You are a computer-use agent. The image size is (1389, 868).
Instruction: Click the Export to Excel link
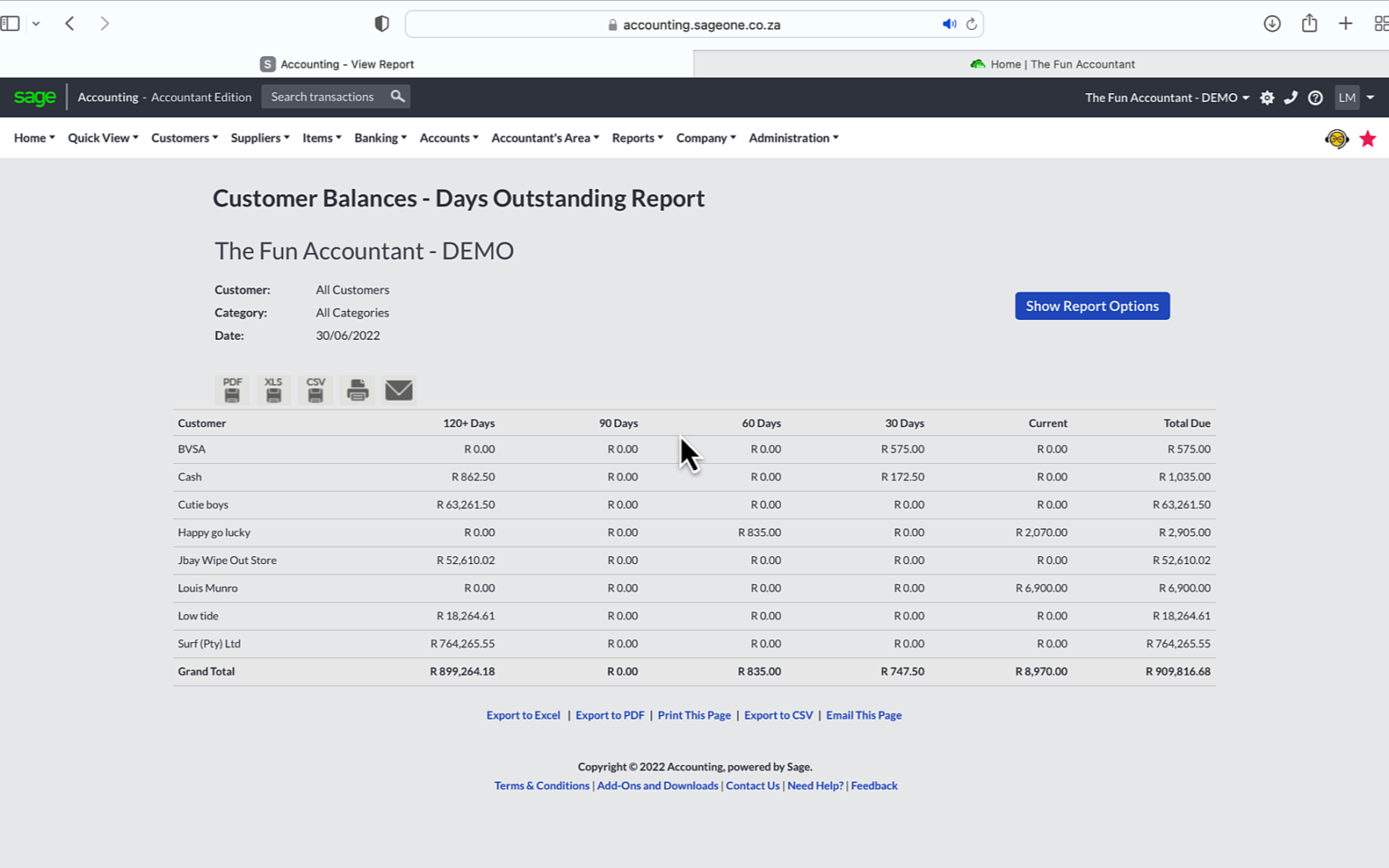[x=523, y=714]
